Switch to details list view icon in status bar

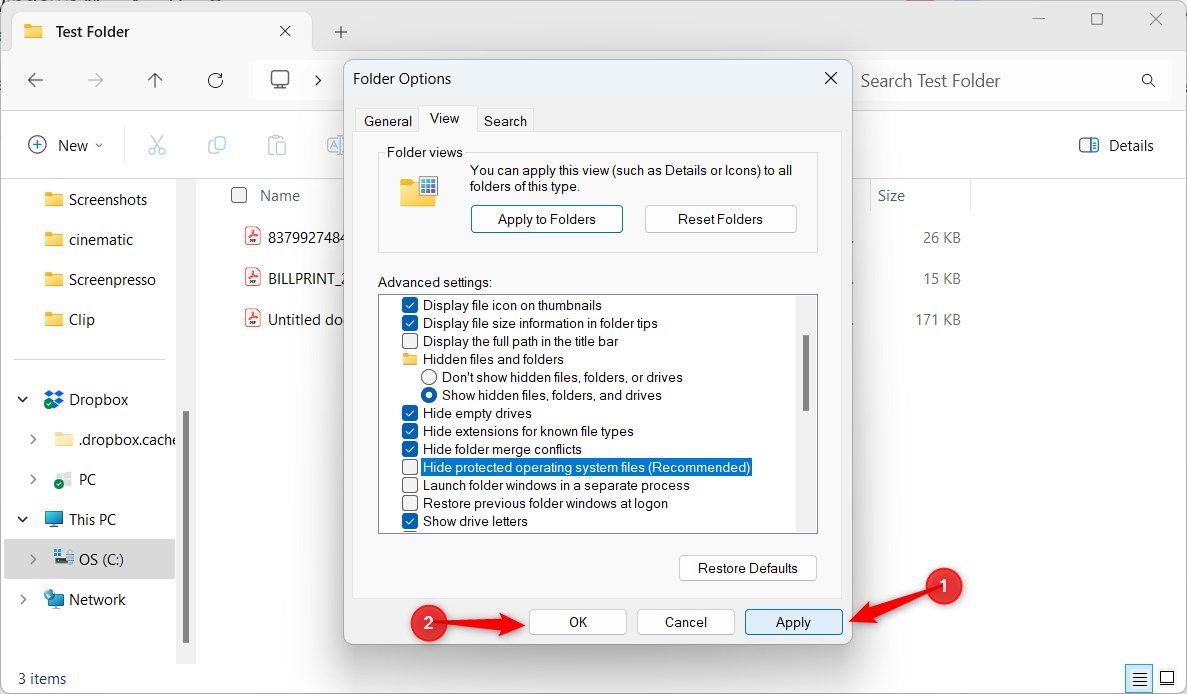coord(1139,678)
